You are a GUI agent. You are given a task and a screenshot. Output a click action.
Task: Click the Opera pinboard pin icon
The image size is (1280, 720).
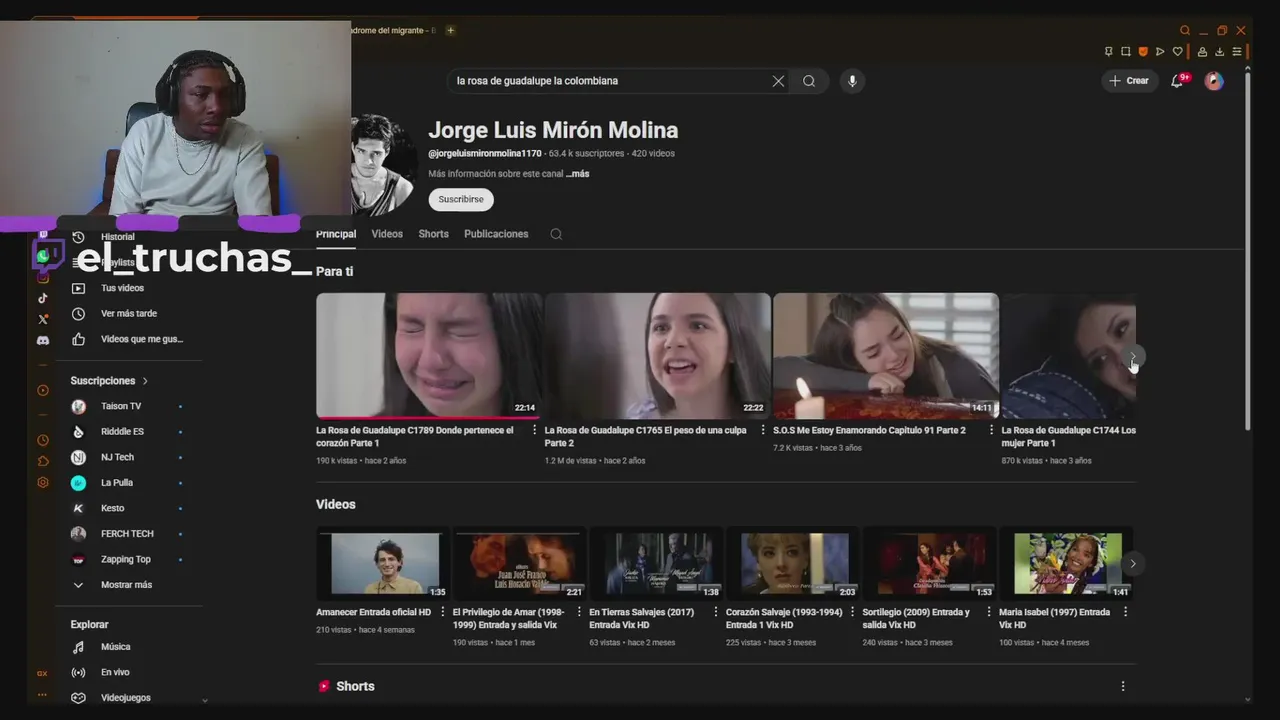[1108, 52]
